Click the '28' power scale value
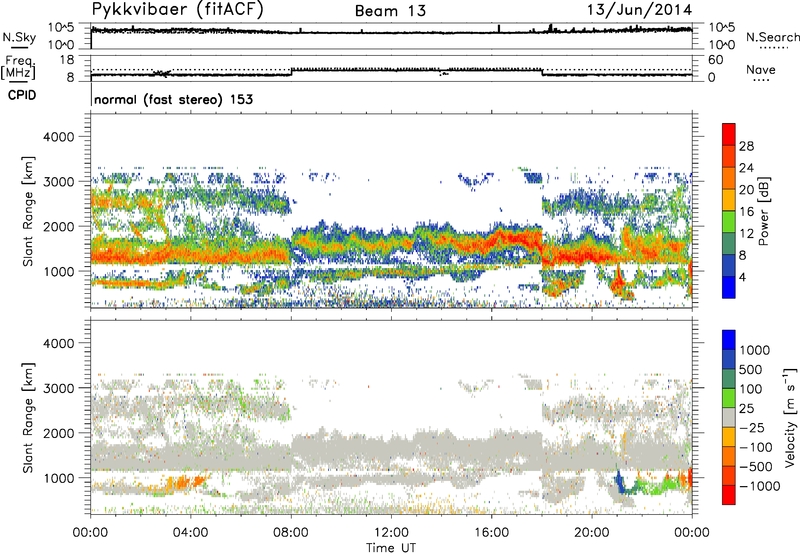Image resolution: width=800 pixels, height=554 pixels. [746, 146]
